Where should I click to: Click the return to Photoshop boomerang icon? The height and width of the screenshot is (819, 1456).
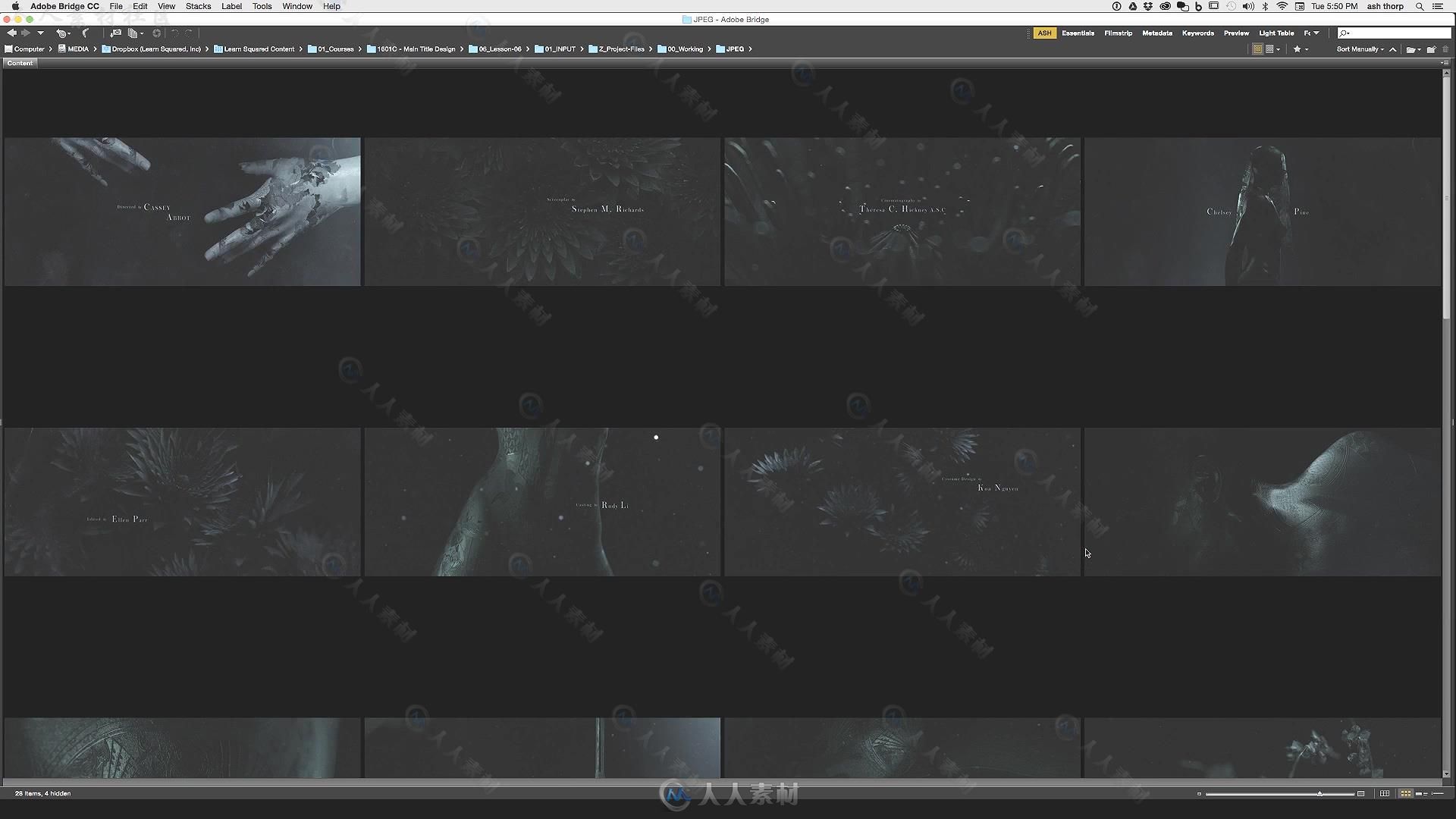[x=86, y=33]
